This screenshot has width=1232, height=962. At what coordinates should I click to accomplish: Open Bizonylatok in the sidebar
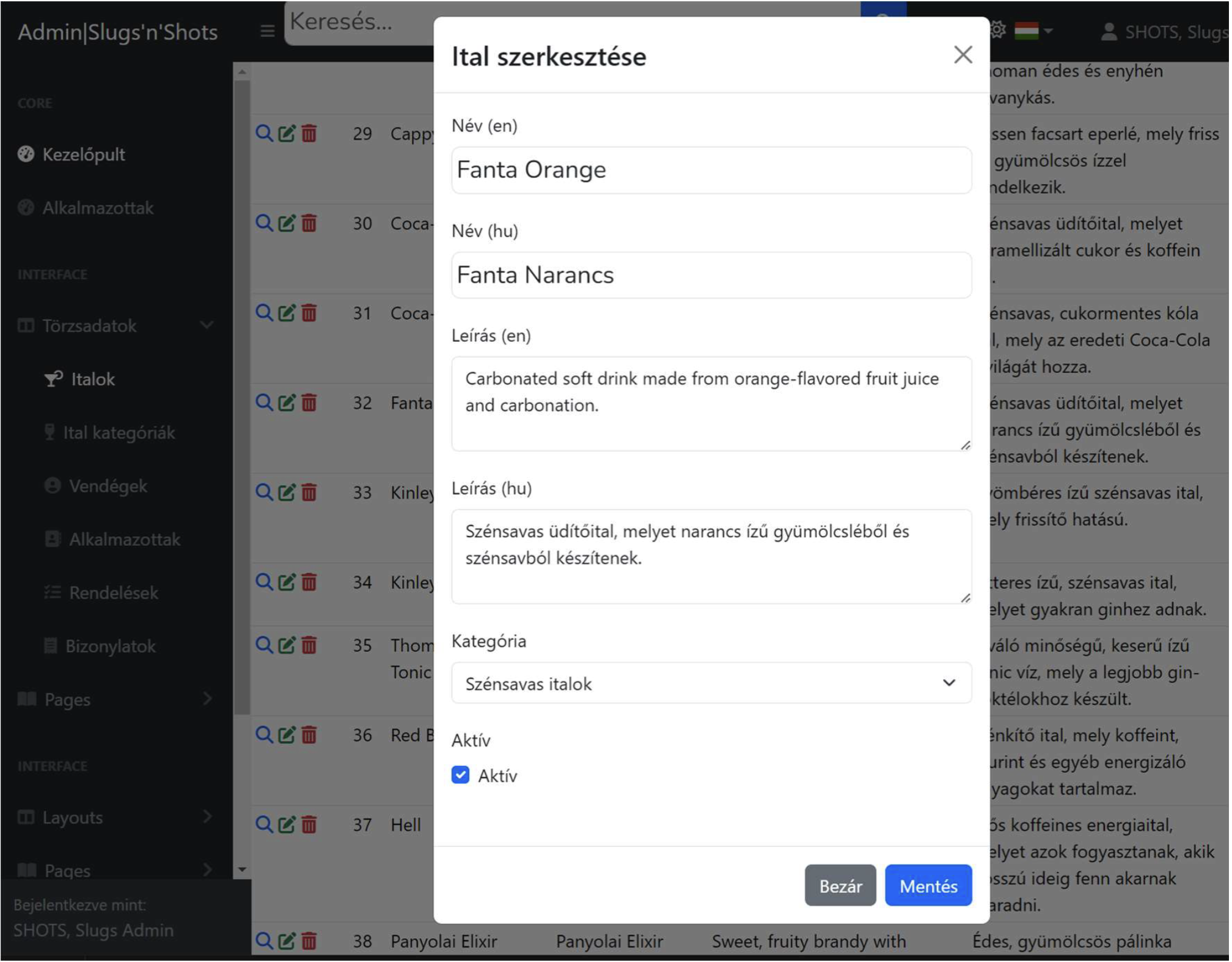pos(100,647)
